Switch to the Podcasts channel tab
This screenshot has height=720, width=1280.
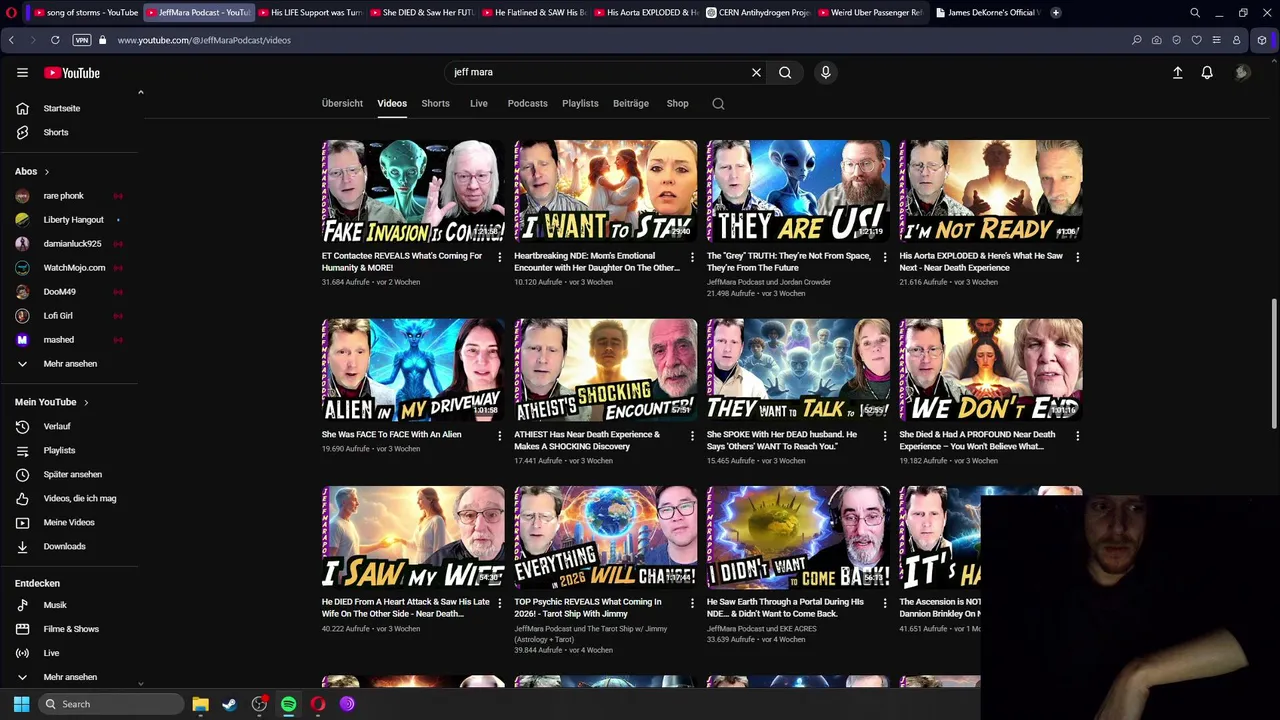click(x=527, y=103)
